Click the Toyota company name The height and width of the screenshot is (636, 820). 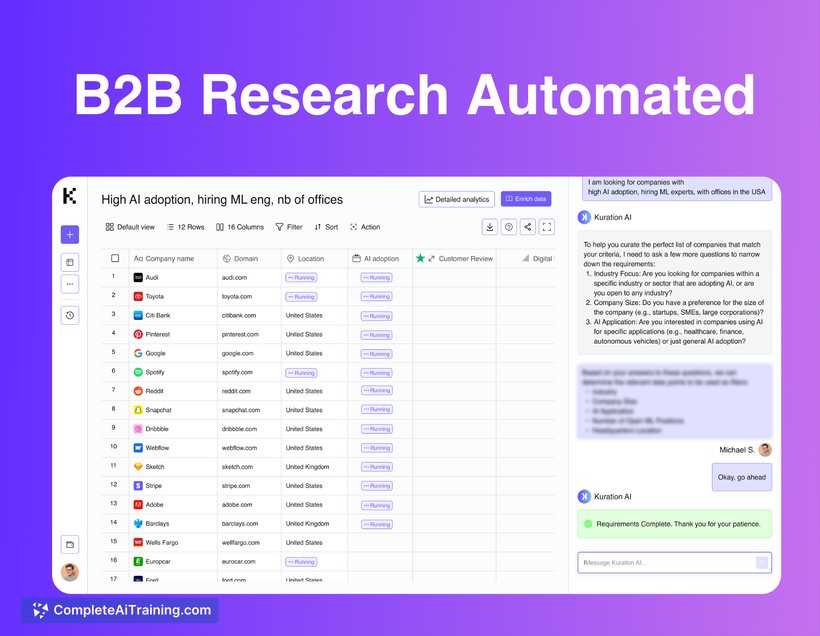pos(155,297)
